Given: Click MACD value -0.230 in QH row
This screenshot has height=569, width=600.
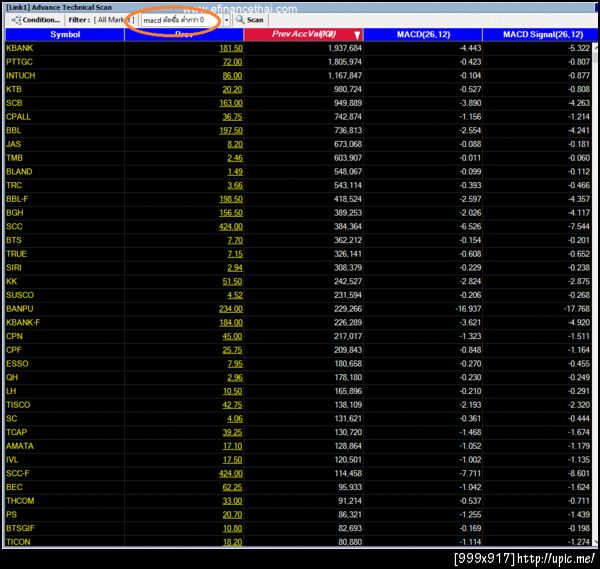Looking at the screenshot, I should click(x=470, y=378).
